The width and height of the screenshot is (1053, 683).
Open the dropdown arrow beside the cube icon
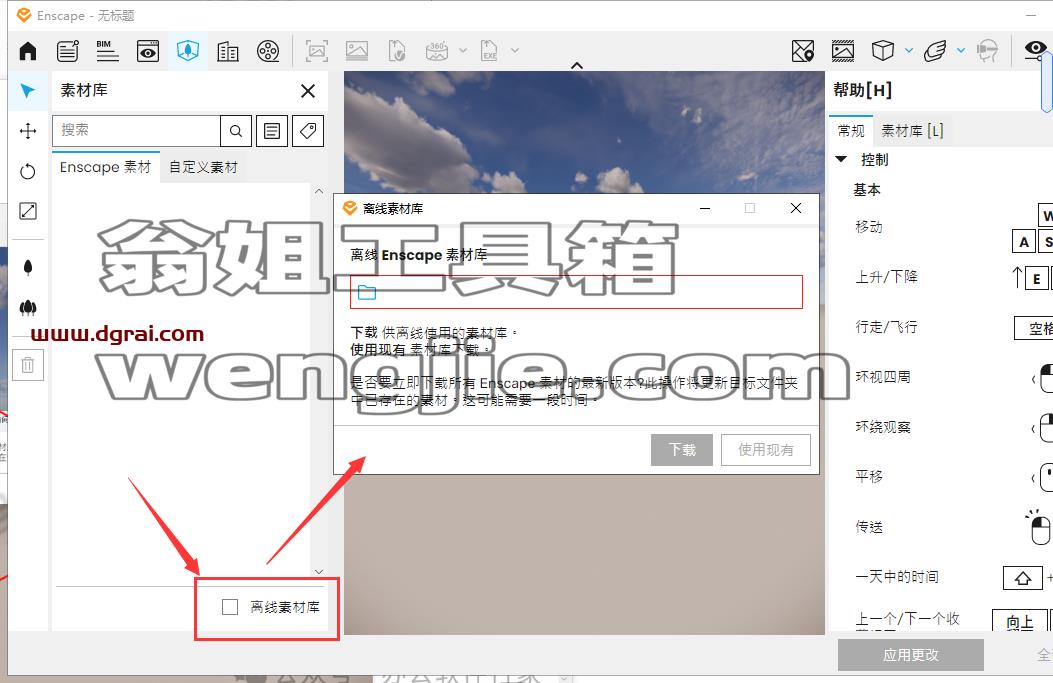click(x=909, y=50)
